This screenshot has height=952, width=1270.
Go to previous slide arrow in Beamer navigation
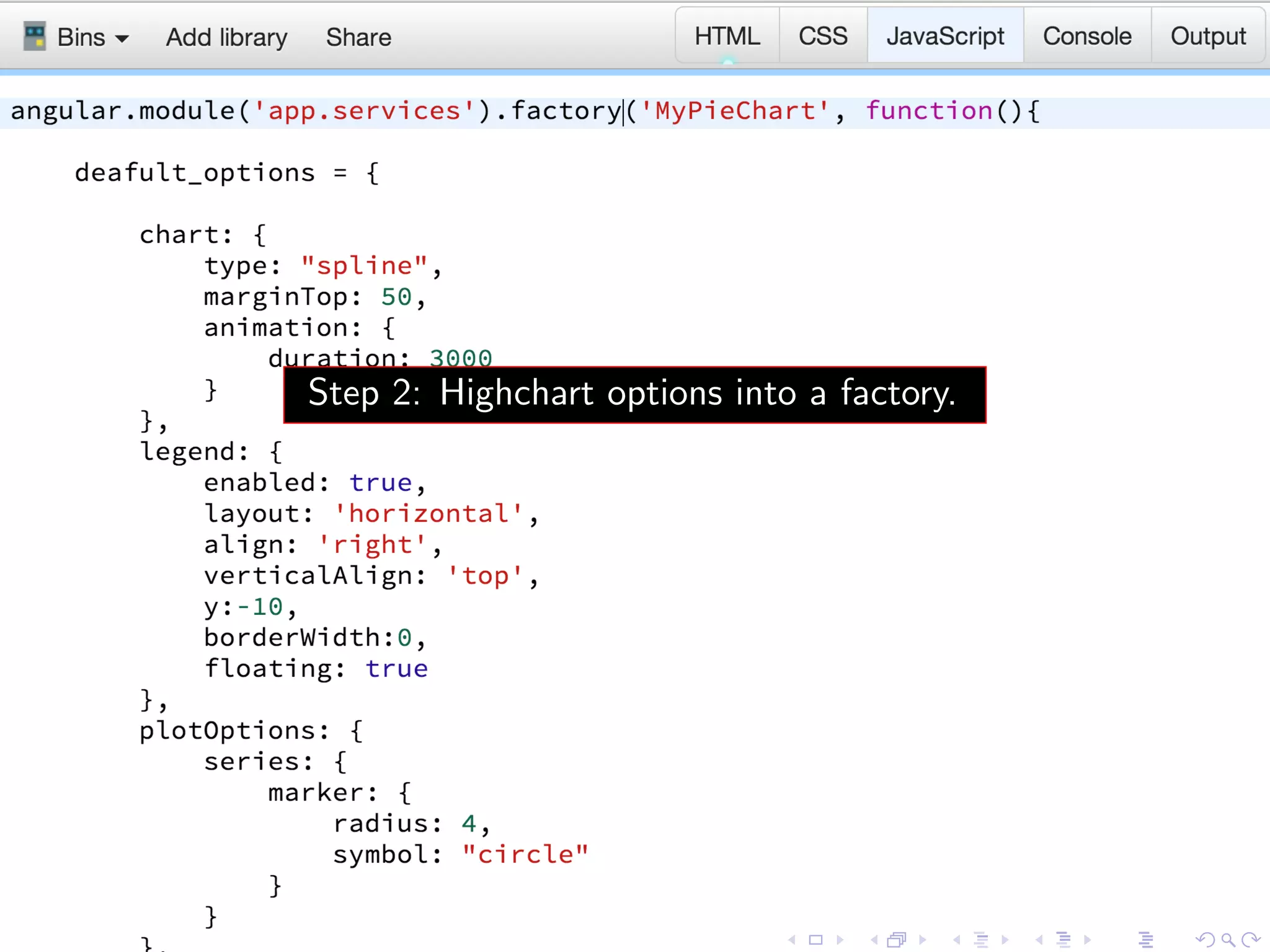point(792,940)
